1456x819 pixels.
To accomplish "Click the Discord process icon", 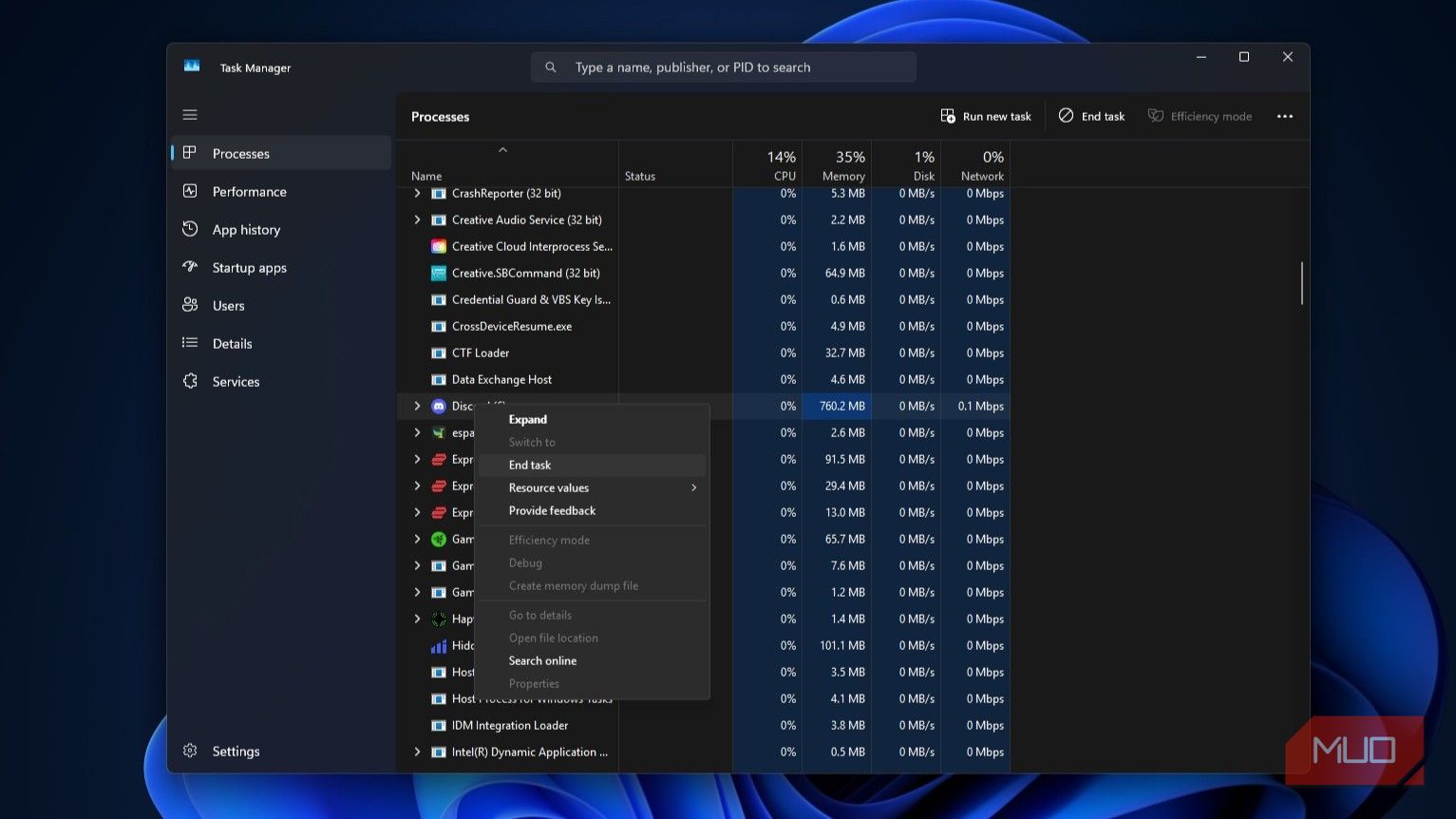I will click(x=439, y=406).
